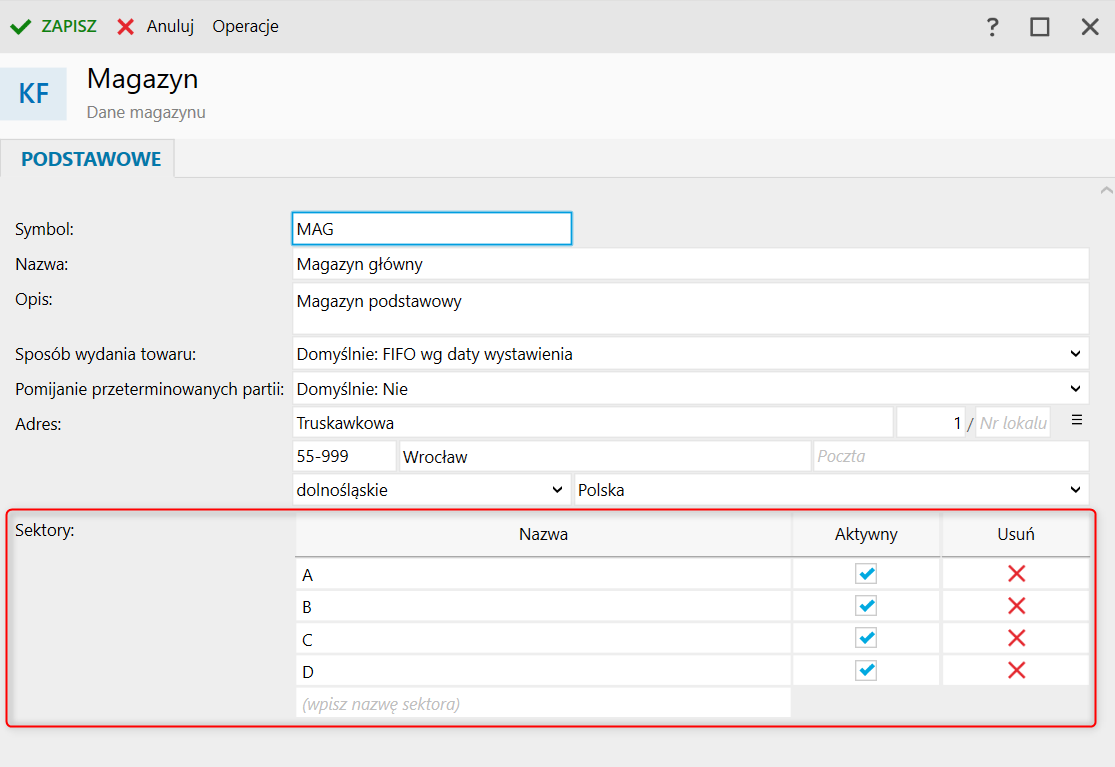1115x767 pixels.
Task: Click the KF module logo
Action: (x=34, y=94)
